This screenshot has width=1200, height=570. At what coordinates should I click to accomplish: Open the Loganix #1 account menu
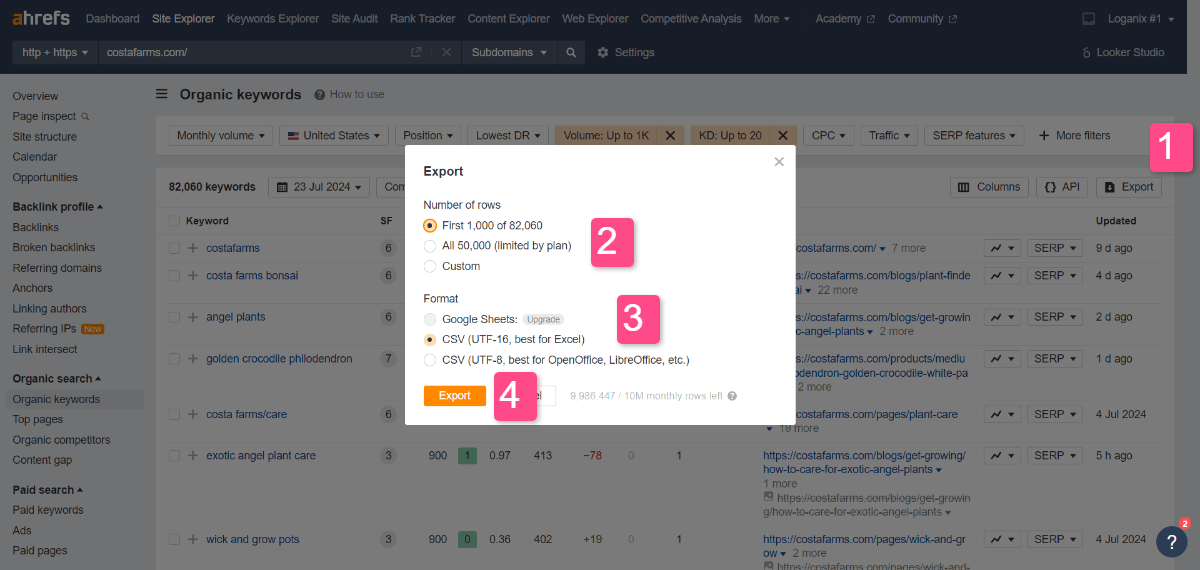tap(1139, 18)
